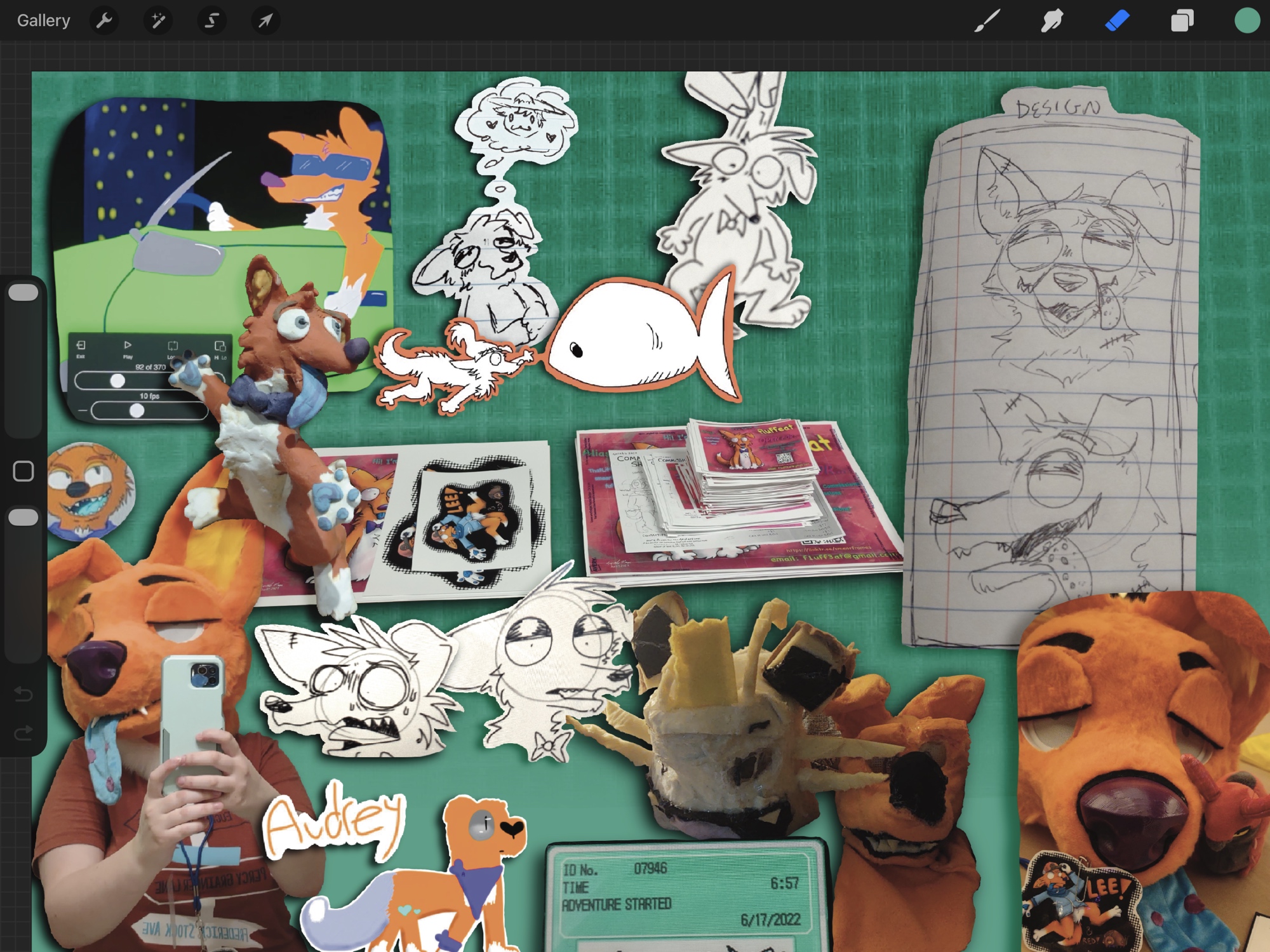
Task: Redo the last undone action
Action: point(23,734)
